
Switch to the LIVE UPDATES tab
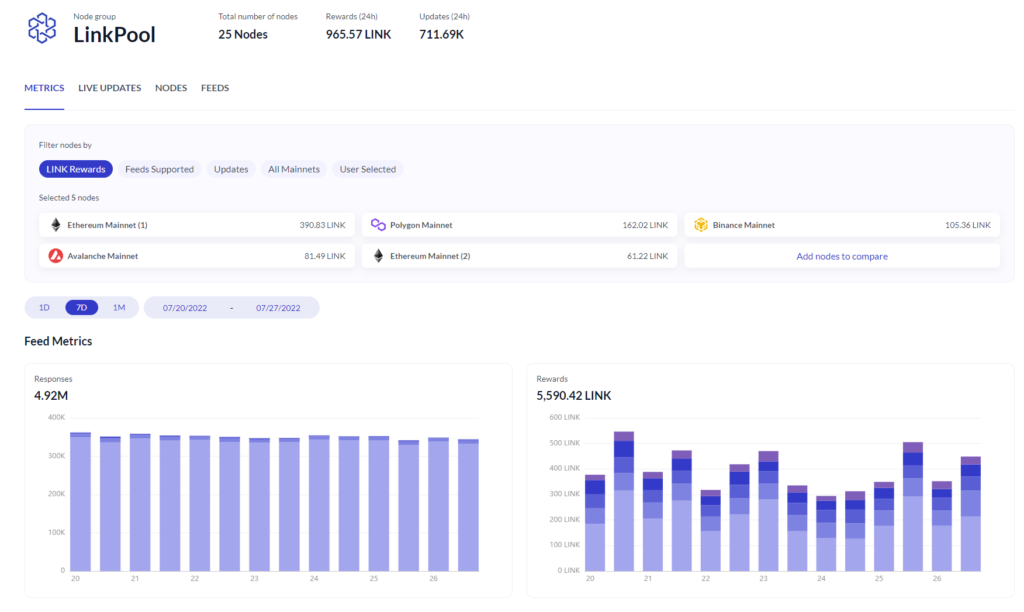click(109, 88)
